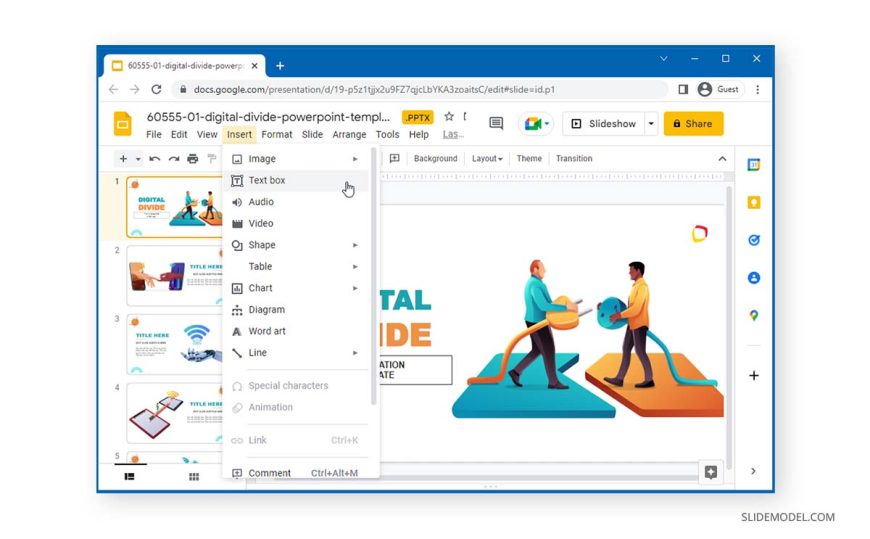Choose Video from Insert menu
Screen dimensions: 870x539
pyautogui.click(x=297, y=224)
